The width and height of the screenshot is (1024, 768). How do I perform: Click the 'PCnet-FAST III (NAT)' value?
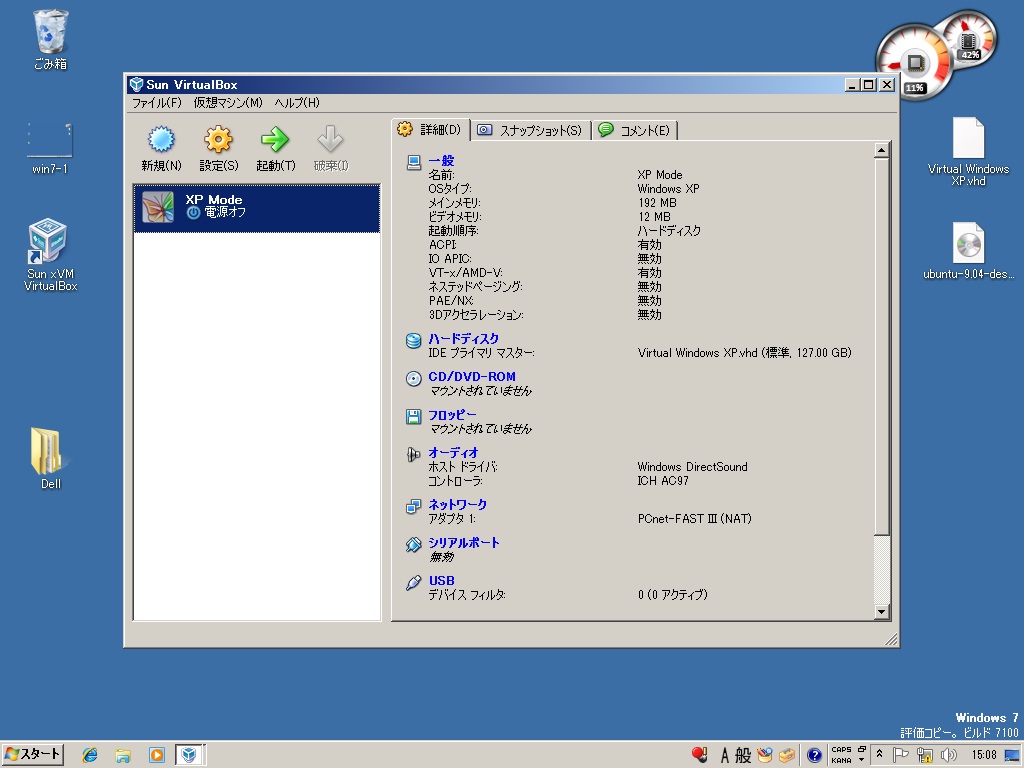coord(695,519)
